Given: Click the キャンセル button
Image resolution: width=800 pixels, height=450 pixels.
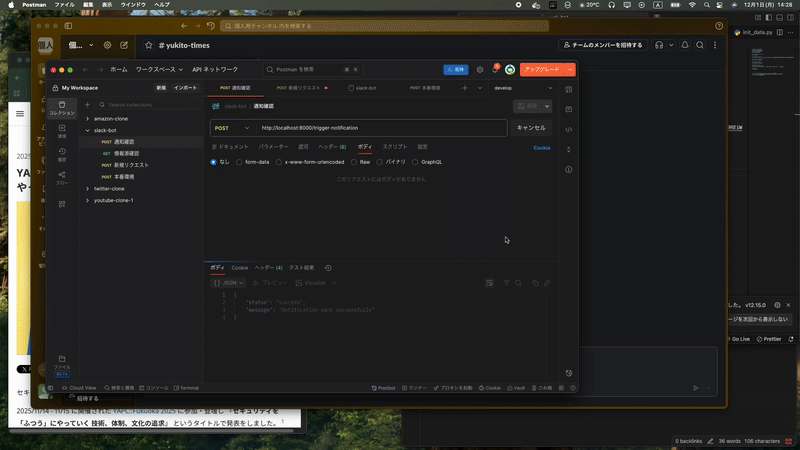Looking at the screenshot, I should (x=531, y=128).
